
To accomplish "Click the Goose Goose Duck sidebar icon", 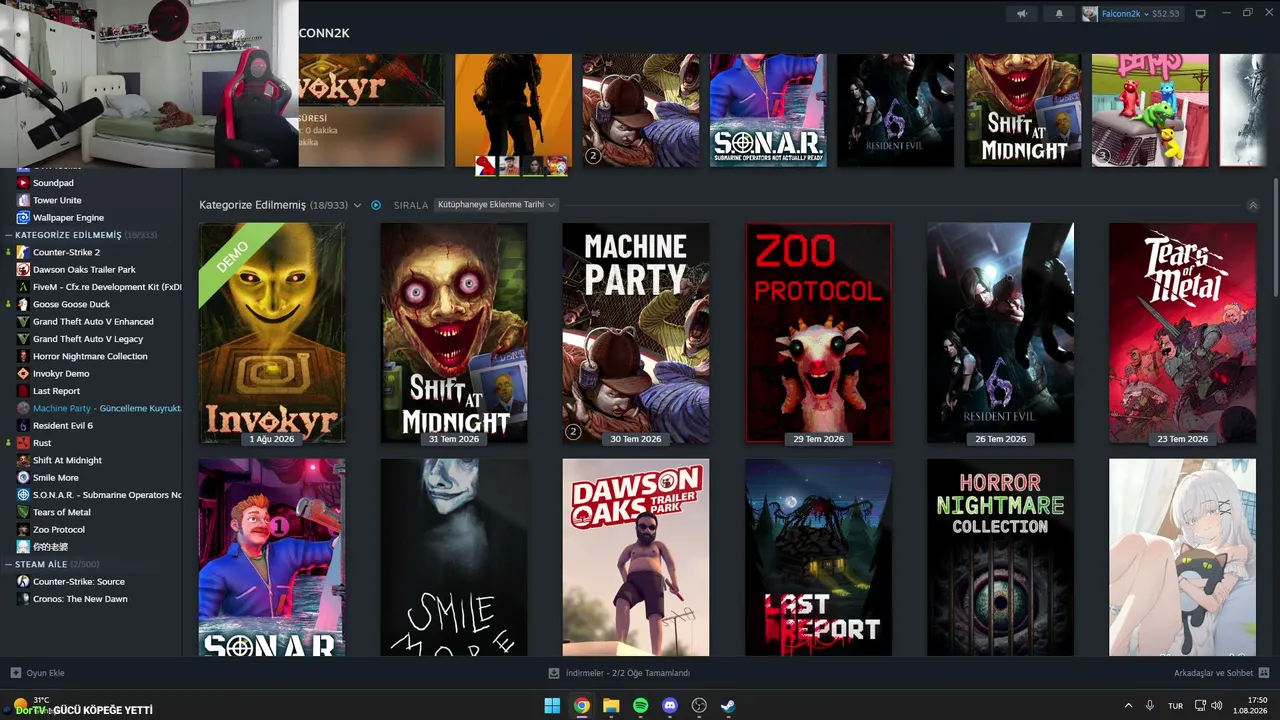I will [x=23, y=304].
